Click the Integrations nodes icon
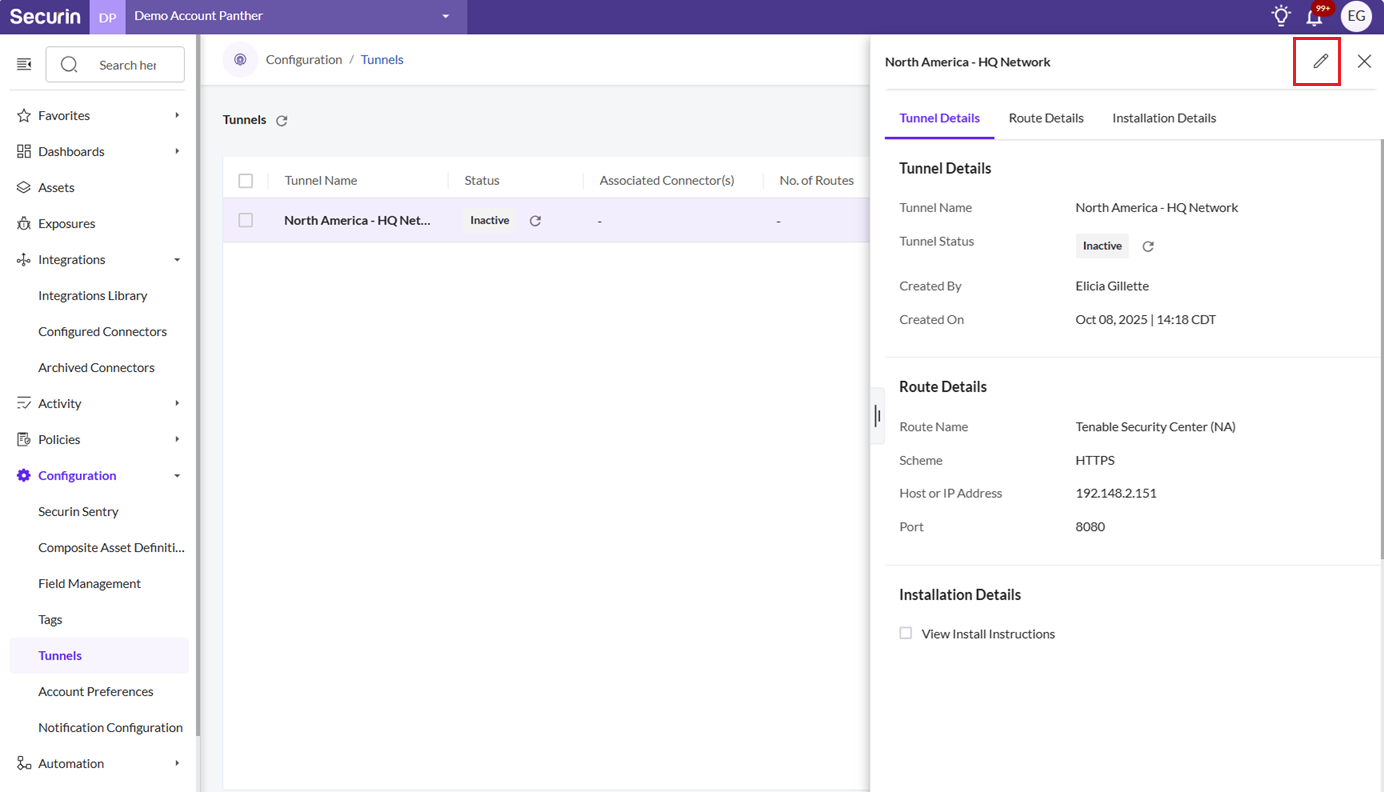The width and height of the screenshot is (1384, 792). click(x=24, y=260)
